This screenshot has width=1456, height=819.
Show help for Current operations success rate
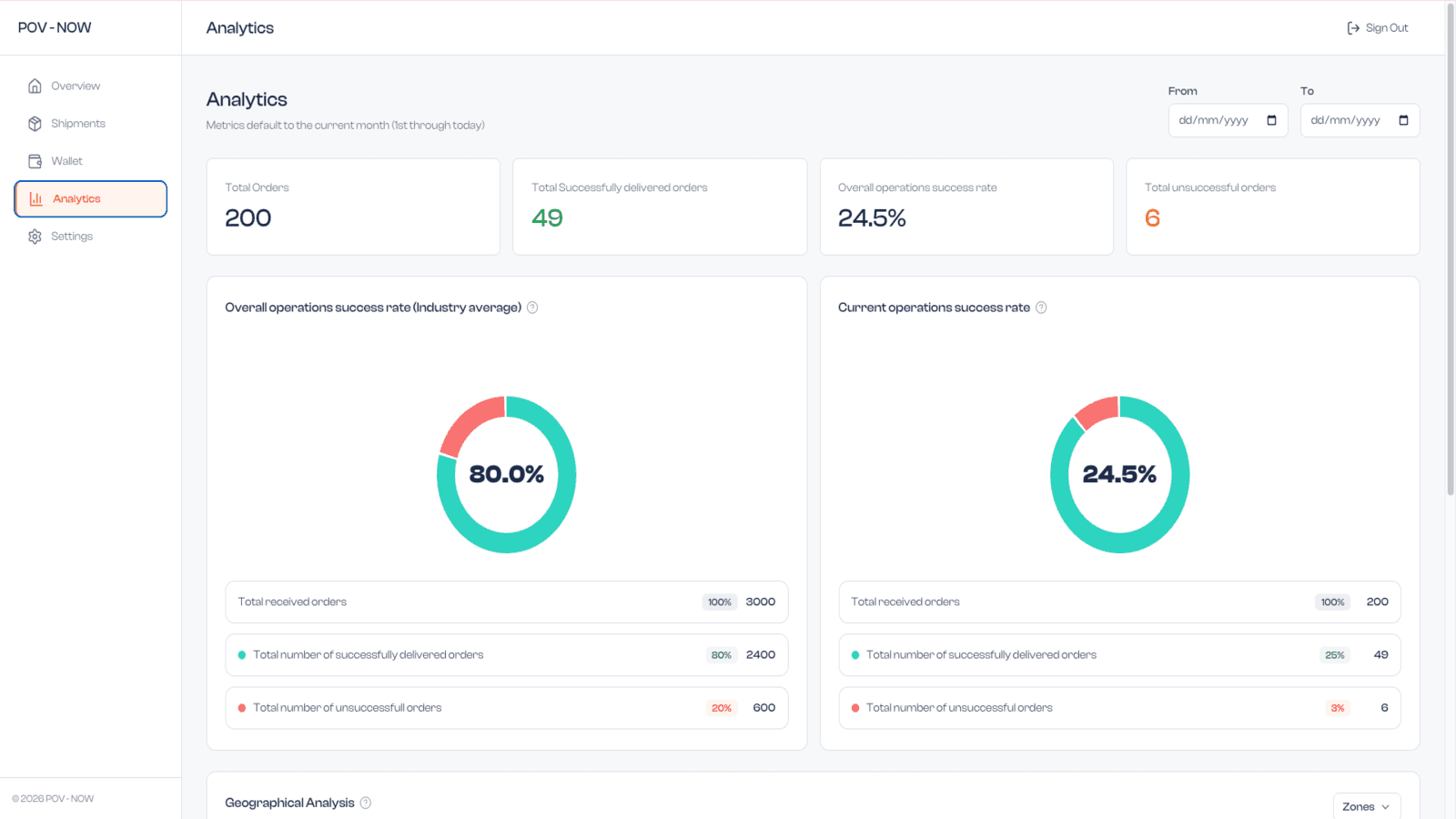(1041, 308)
